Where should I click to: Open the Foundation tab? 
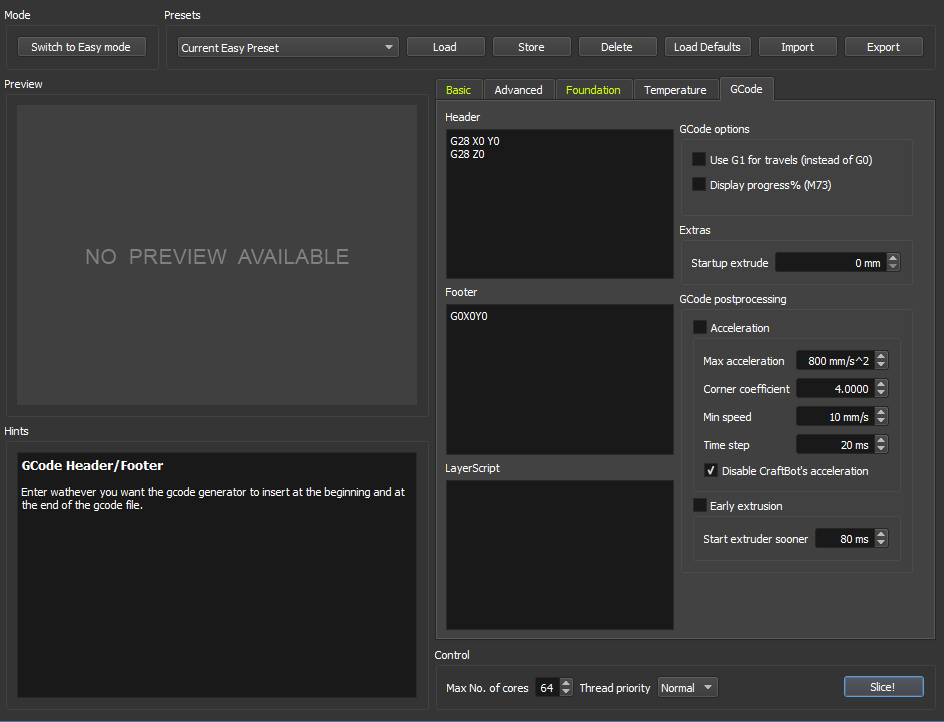593,90
